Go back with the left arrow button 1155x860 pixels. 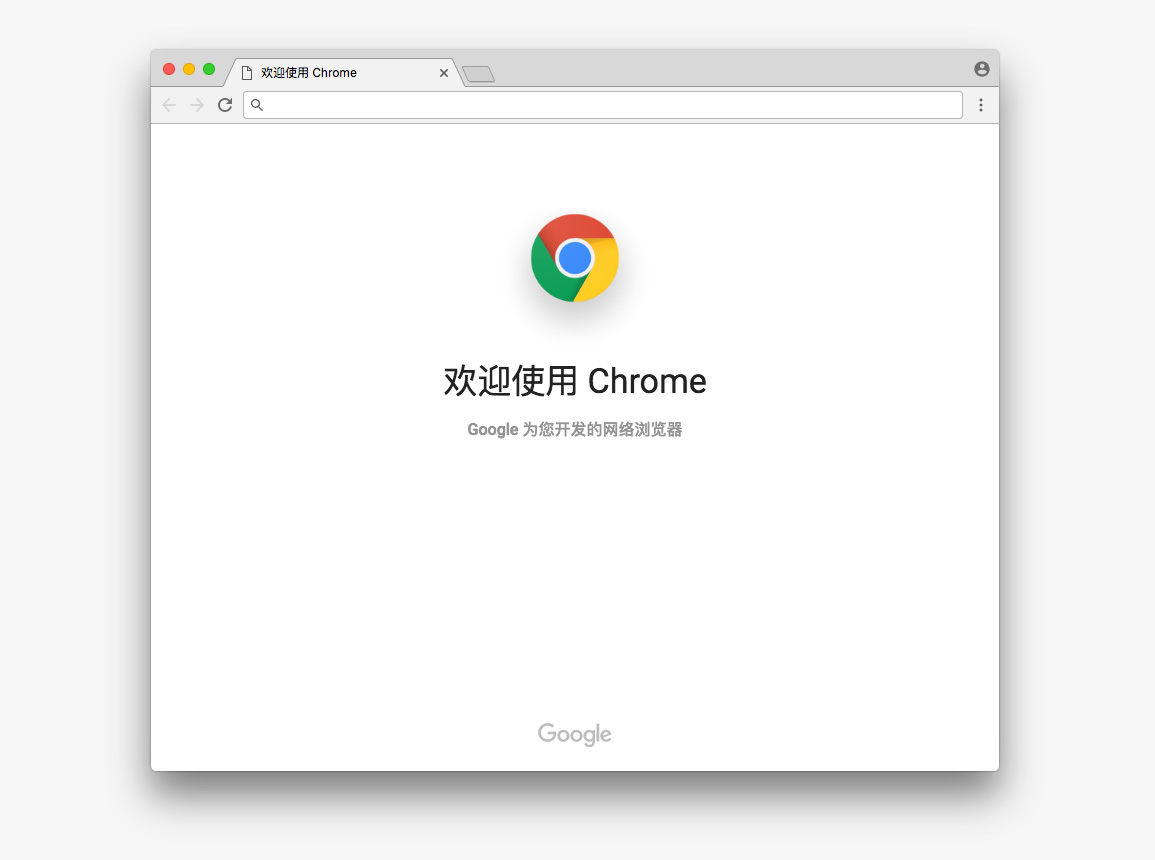169,105
